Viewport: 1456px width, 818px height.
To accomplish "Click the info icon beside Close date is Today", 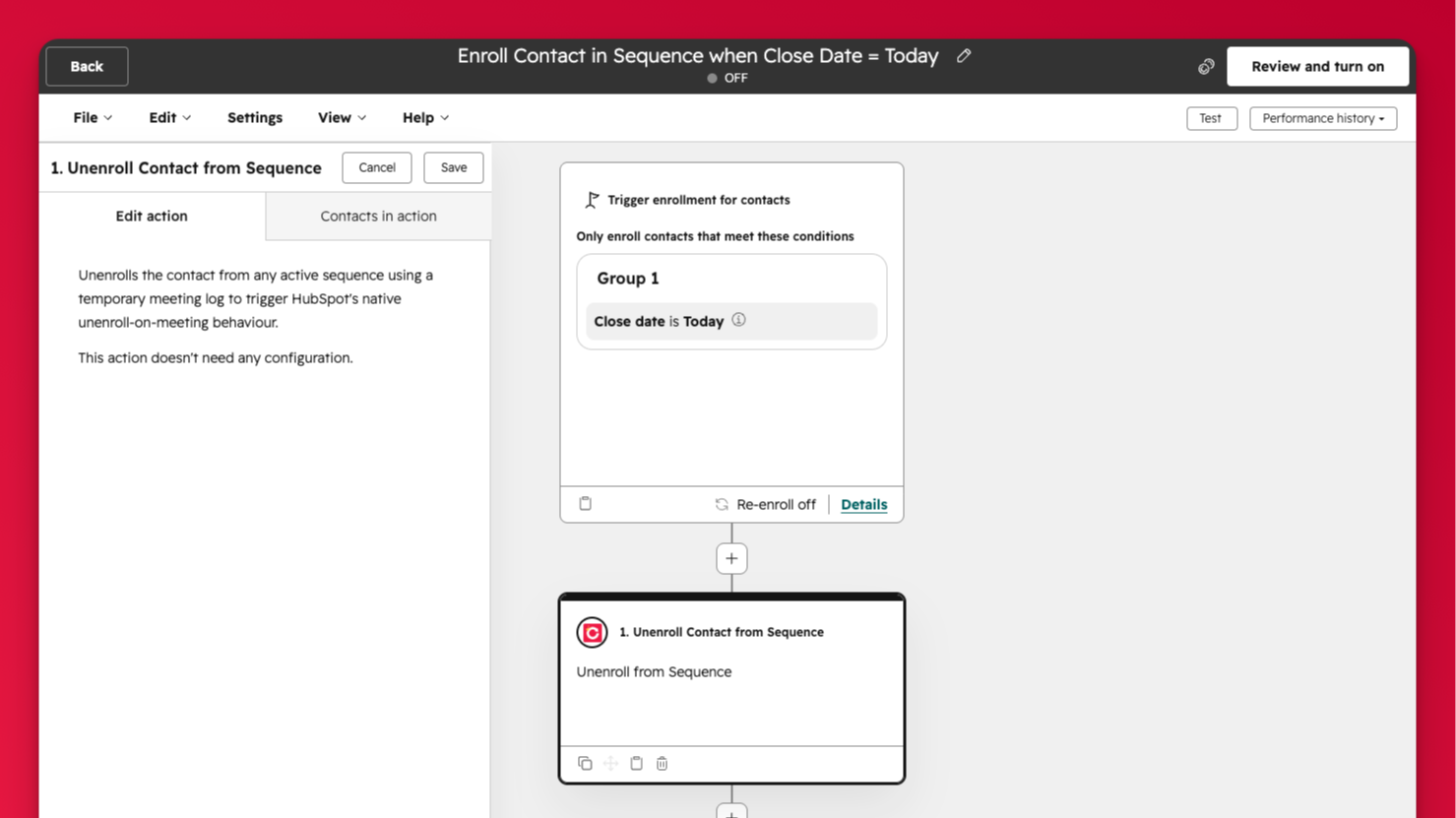I will tap(738, 320).
